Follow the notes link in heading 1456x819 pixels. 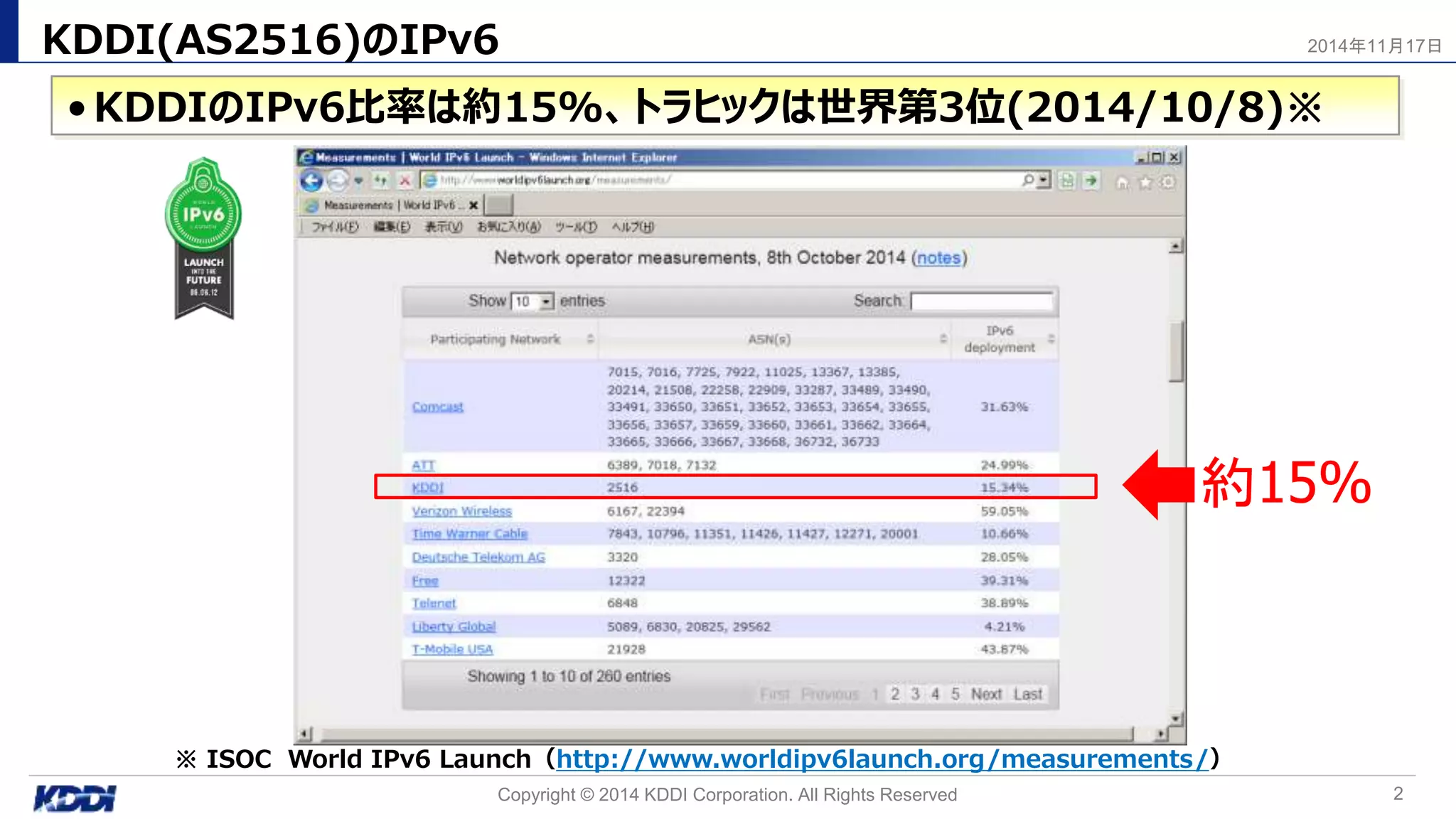coord(938,258)
